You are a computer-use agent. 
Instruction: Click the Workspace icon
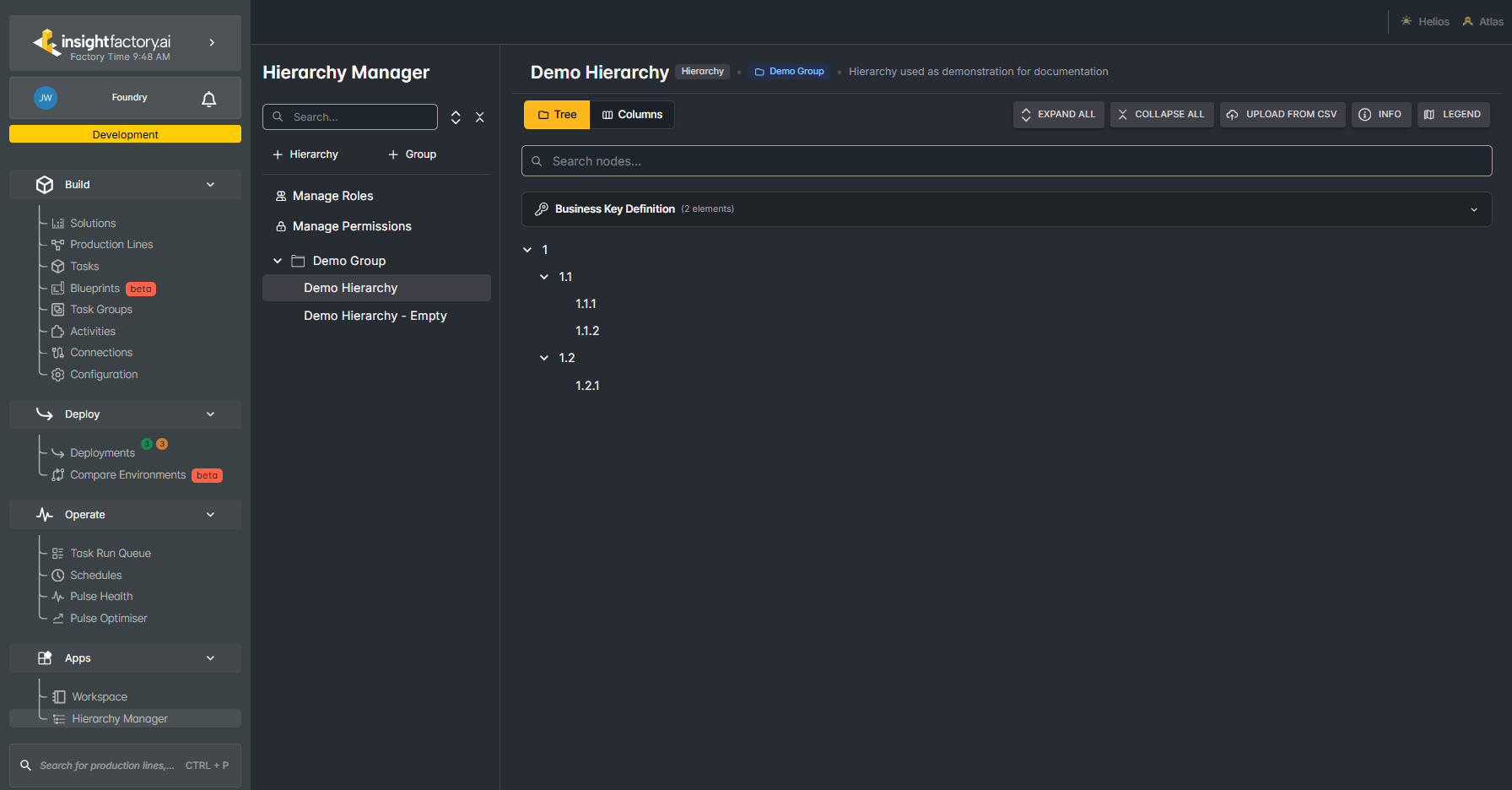pyautogui.click(x=59, y=697)
